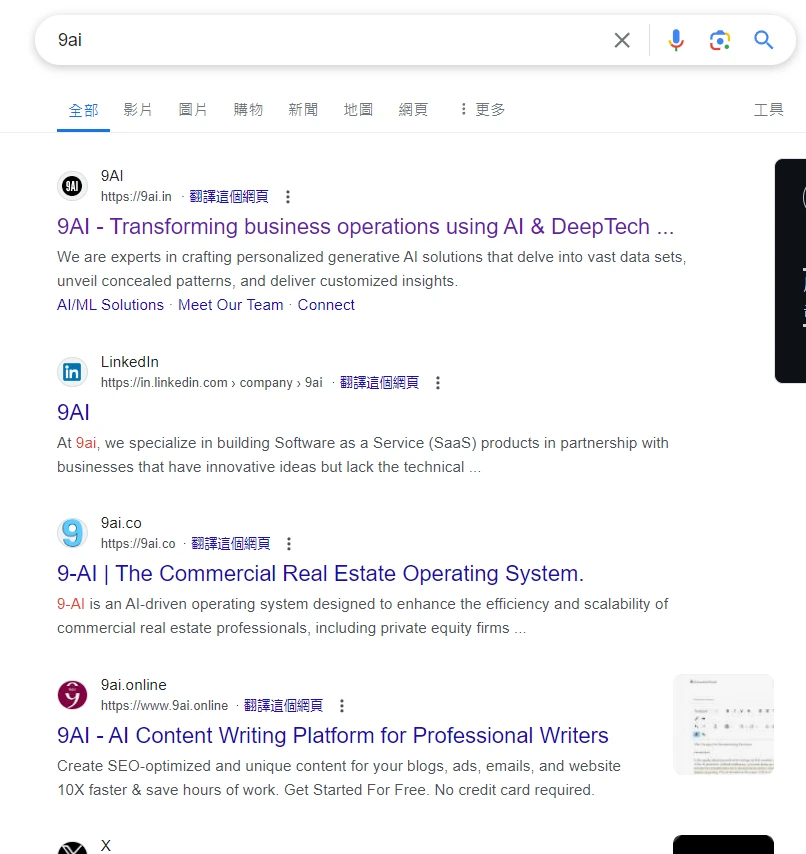Expand the 更多 filter menu
Screen dimensions: 806x854
(481, 110)
